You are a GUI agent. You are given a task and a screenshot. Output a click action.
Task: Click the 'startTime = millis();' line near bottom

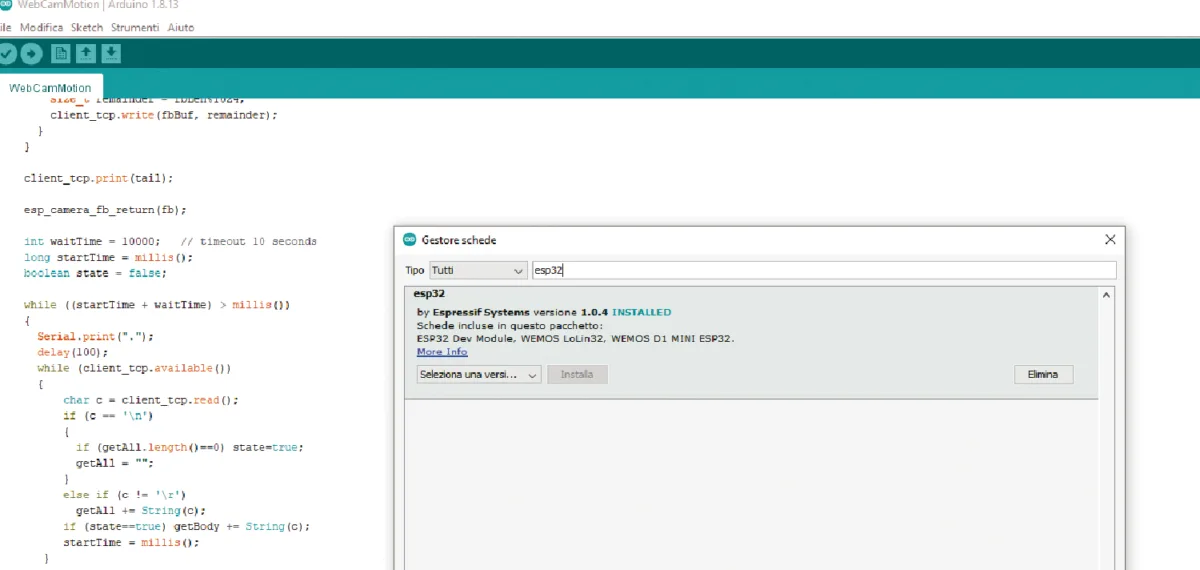131,543
